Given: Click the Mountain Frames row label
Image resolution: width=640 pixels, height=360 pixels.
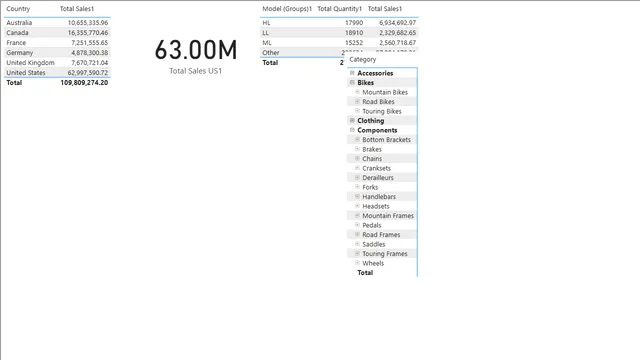Looking at the screenshot, I should click(388, 216).
